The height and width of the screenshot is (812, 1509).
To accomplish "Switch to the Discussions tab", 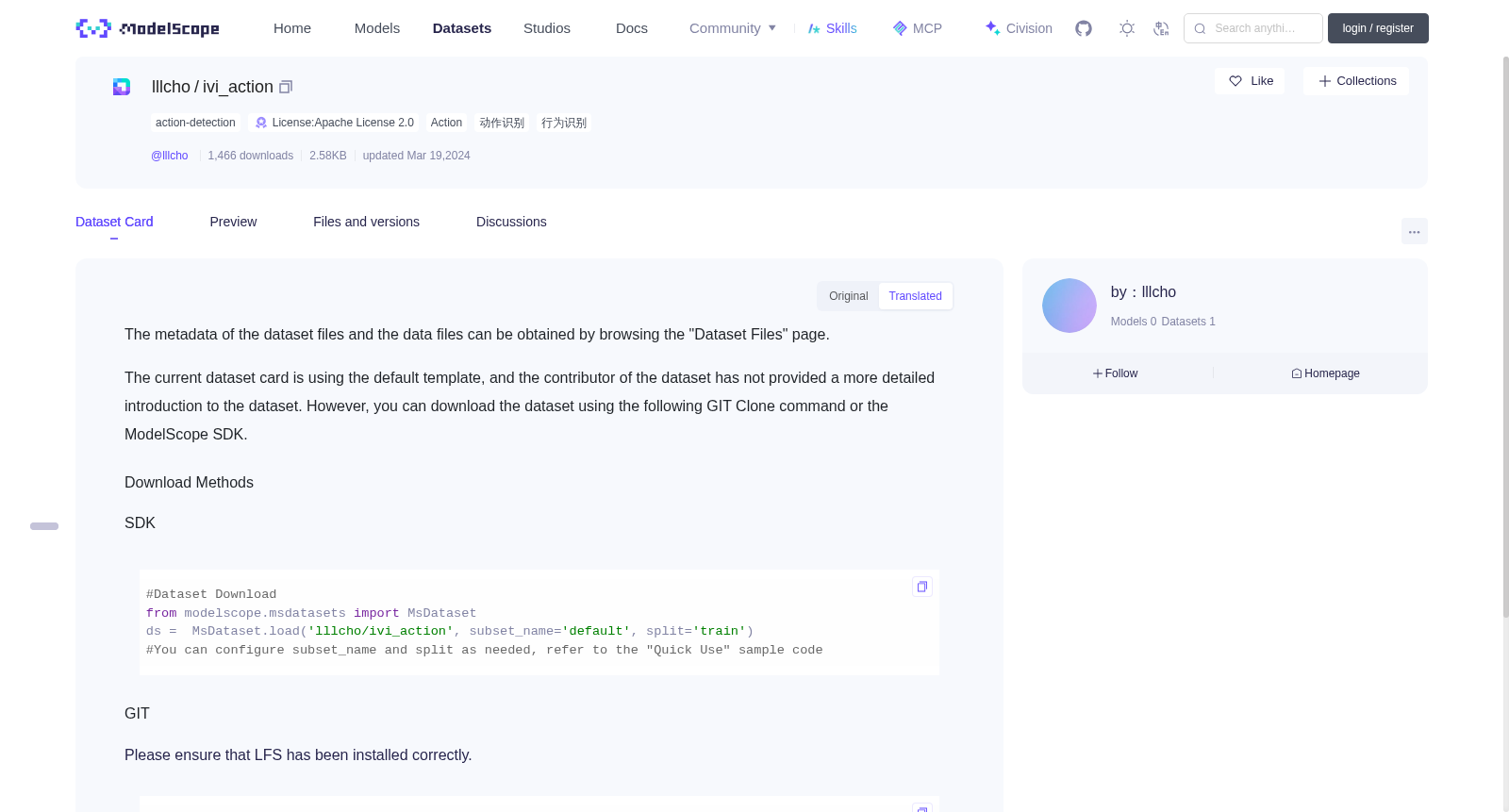I will tap(511, 222).
